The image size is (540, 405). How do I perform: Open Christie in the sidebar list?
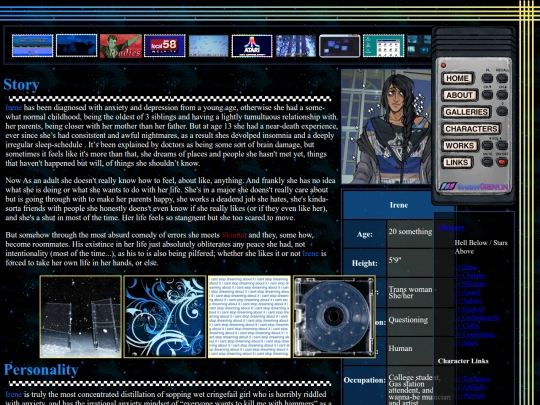click(x=470, y=276)
